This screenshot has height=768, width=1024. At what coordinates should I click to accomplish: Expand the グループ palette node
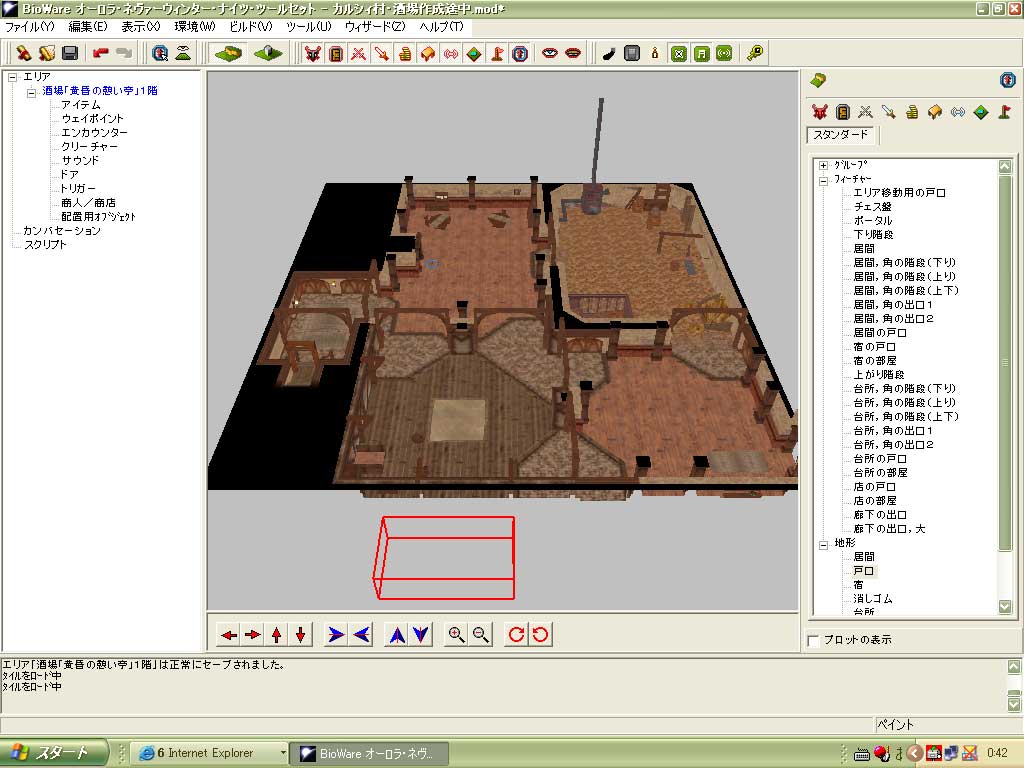824,165
